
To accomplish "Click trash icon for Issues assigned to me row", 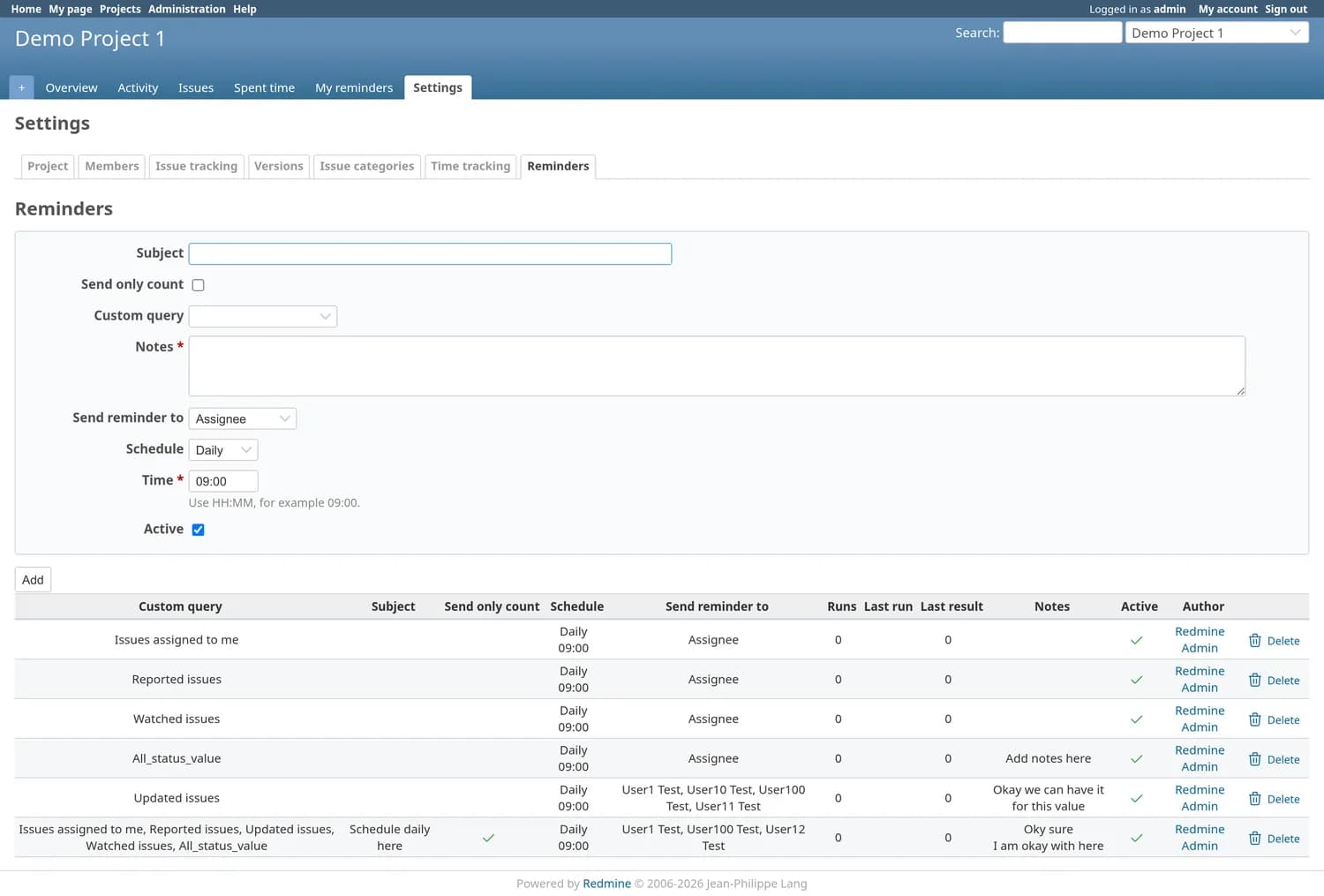I will pos(1254,640).
